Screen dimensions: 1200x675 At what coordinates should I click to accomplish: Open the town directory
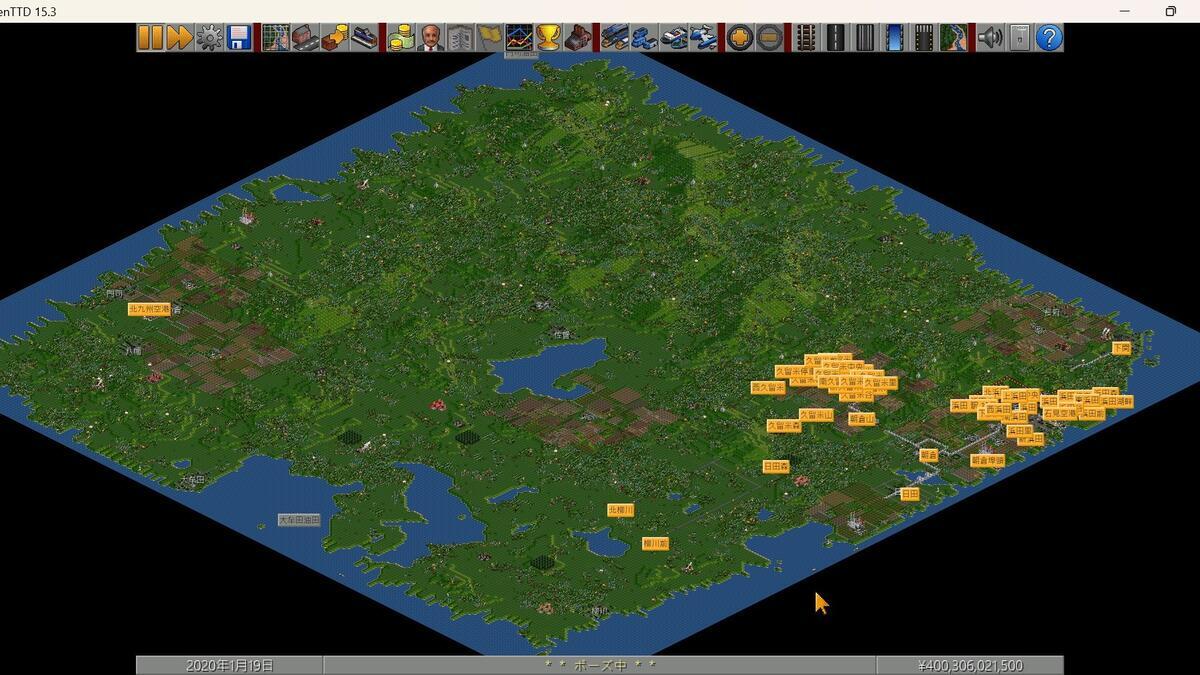[305, 38]
